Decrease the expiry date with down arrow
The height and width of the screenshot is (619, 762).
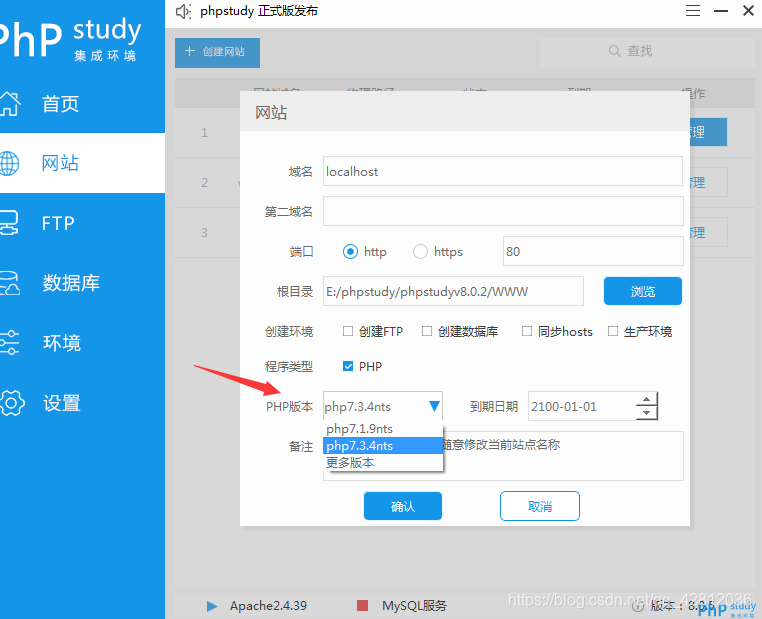pyautogui.click(x=646, y=413)
